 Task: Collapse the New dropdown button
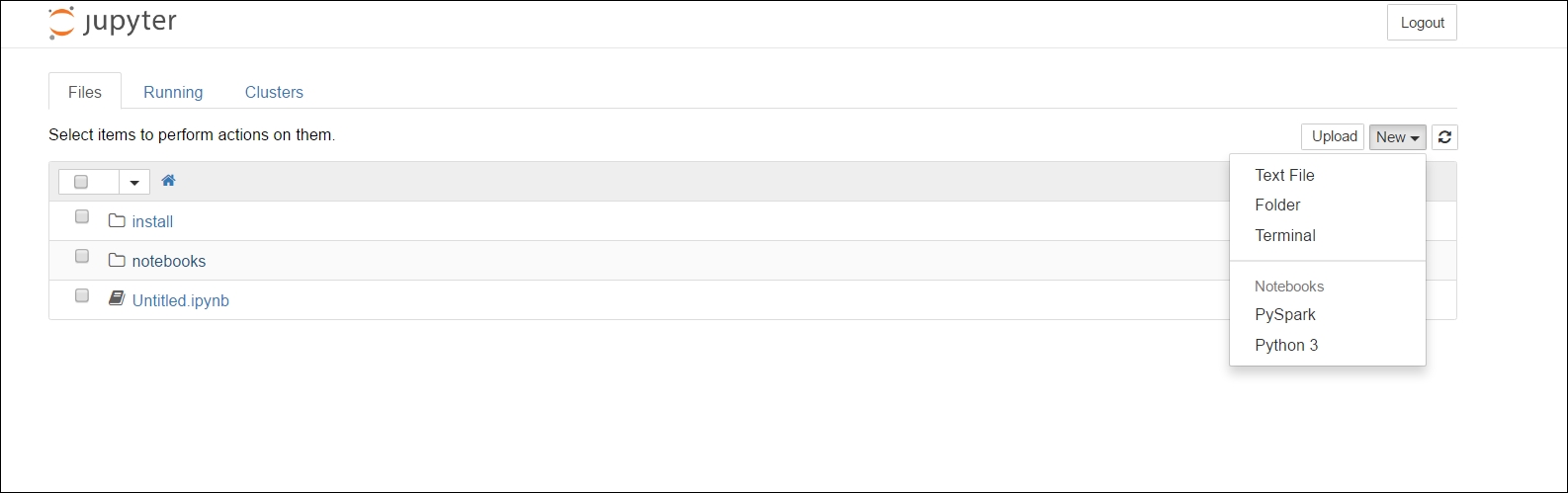pos(1397,137)
